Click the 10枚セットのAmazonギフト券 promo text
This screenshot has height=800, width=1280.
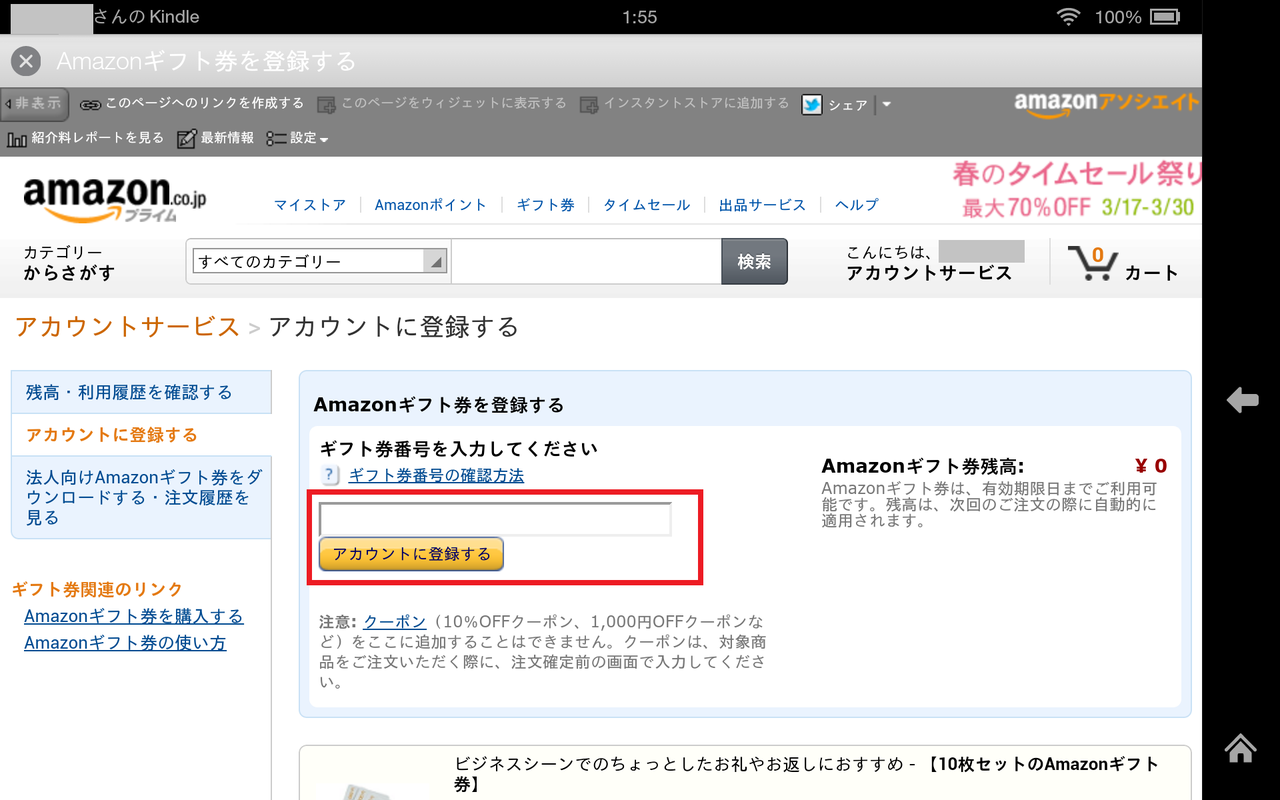806,775
